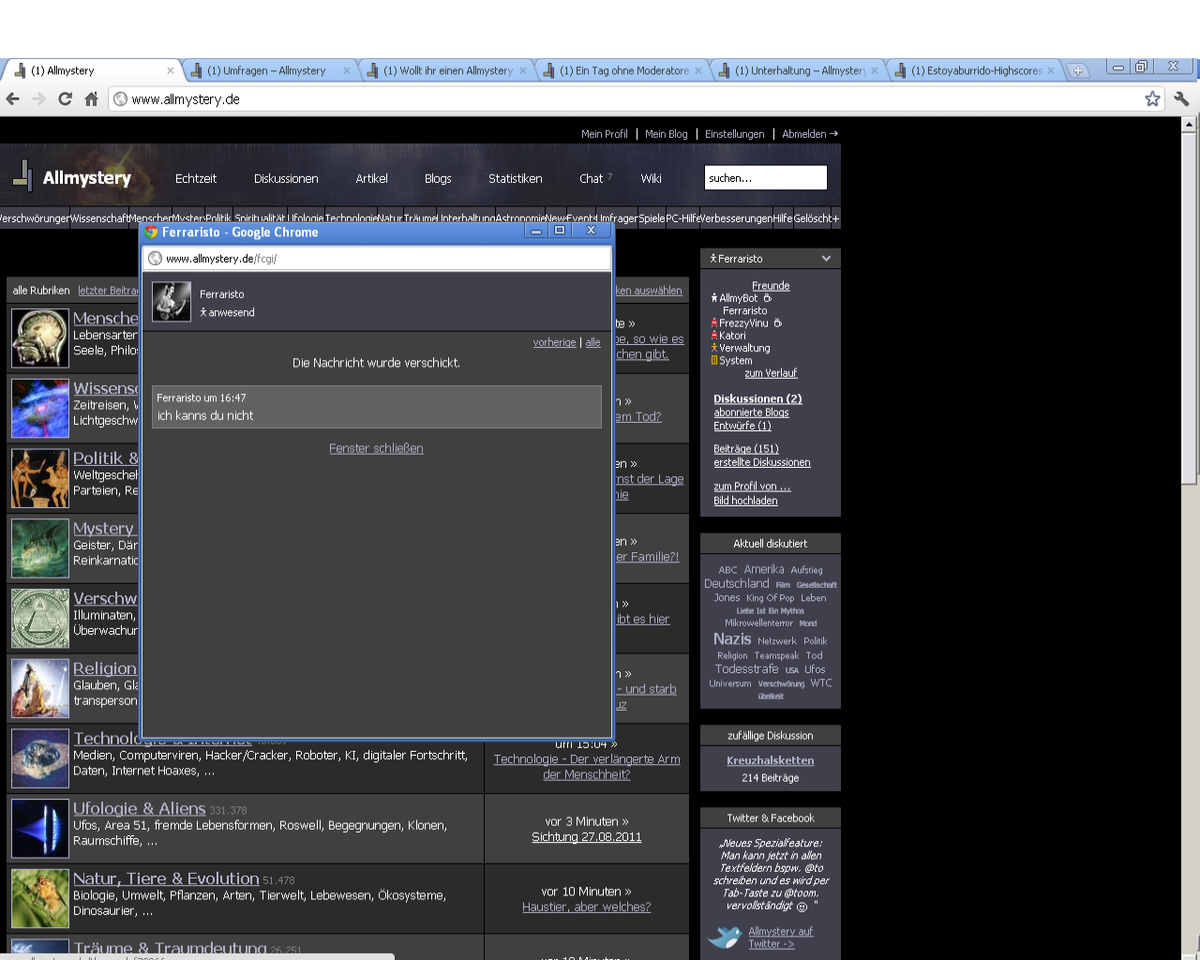Open the browser home page icon
Screen dimensions: 1200x960
(91, 99)
